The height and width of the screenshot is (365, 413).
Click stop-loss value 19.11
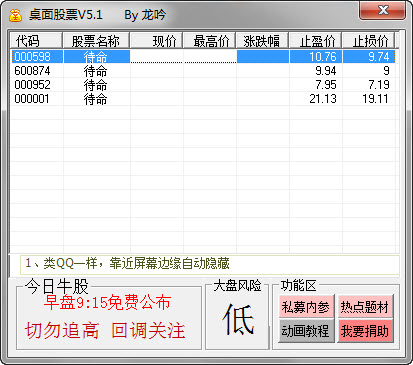pyautogui.click(x=376, y=99)
